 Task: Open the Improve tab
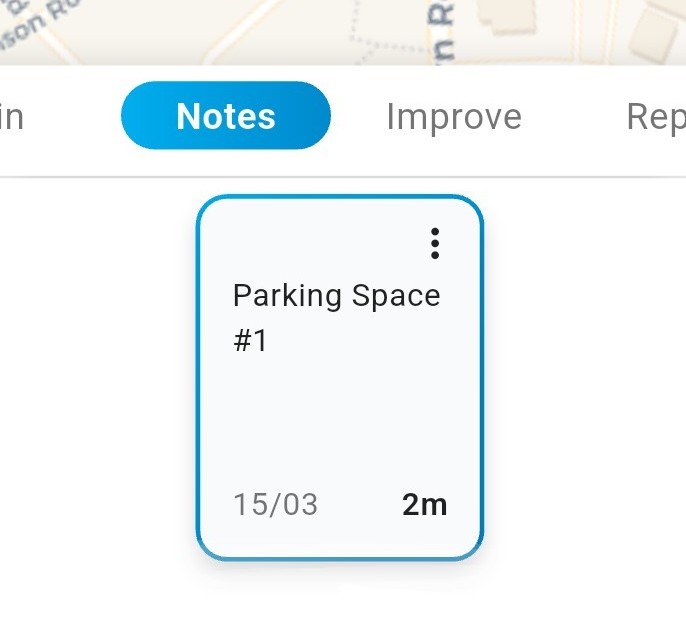point(454,117)
